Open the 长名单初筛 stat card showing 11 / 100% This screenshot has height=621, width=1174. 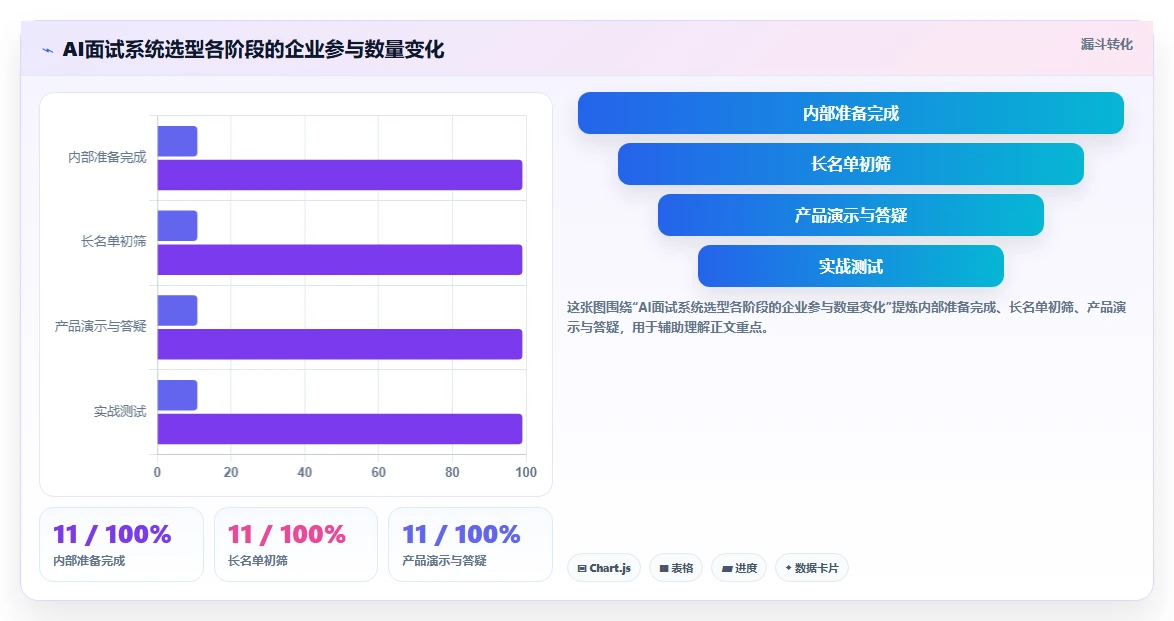(296, 545)
